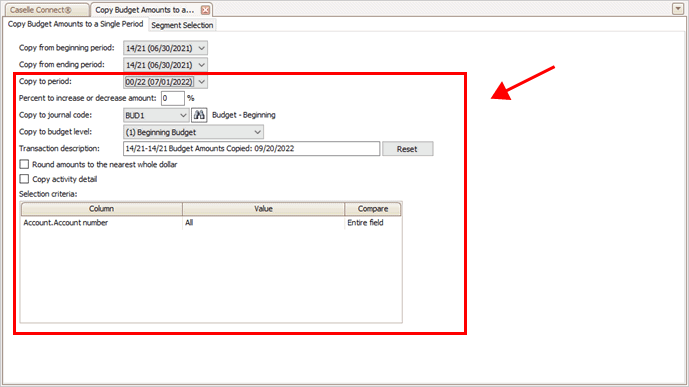
Task: Click the Reset button
Action: pos(407,149)
